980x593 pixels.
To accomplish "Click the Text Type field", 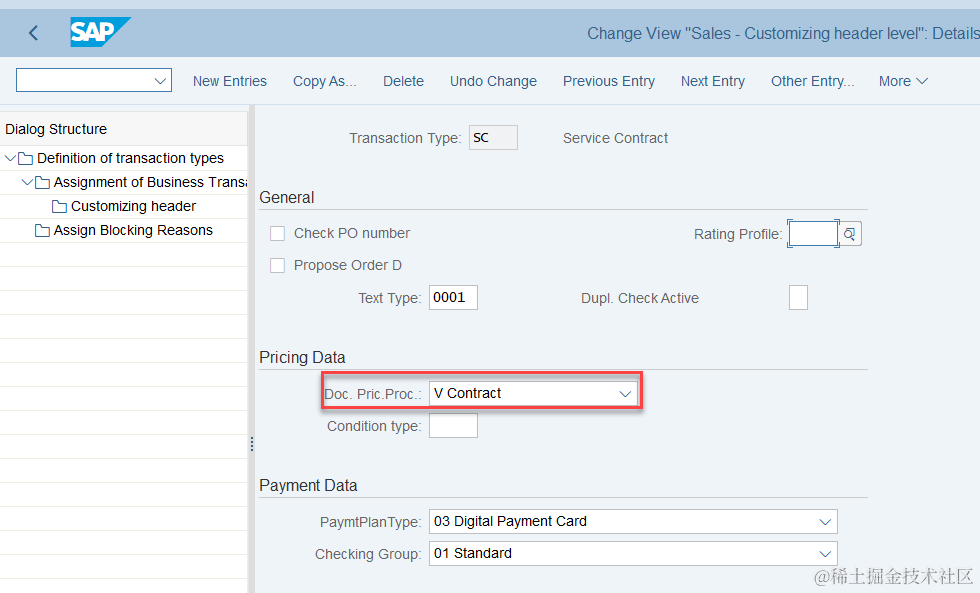I will [x=453, y=297].
